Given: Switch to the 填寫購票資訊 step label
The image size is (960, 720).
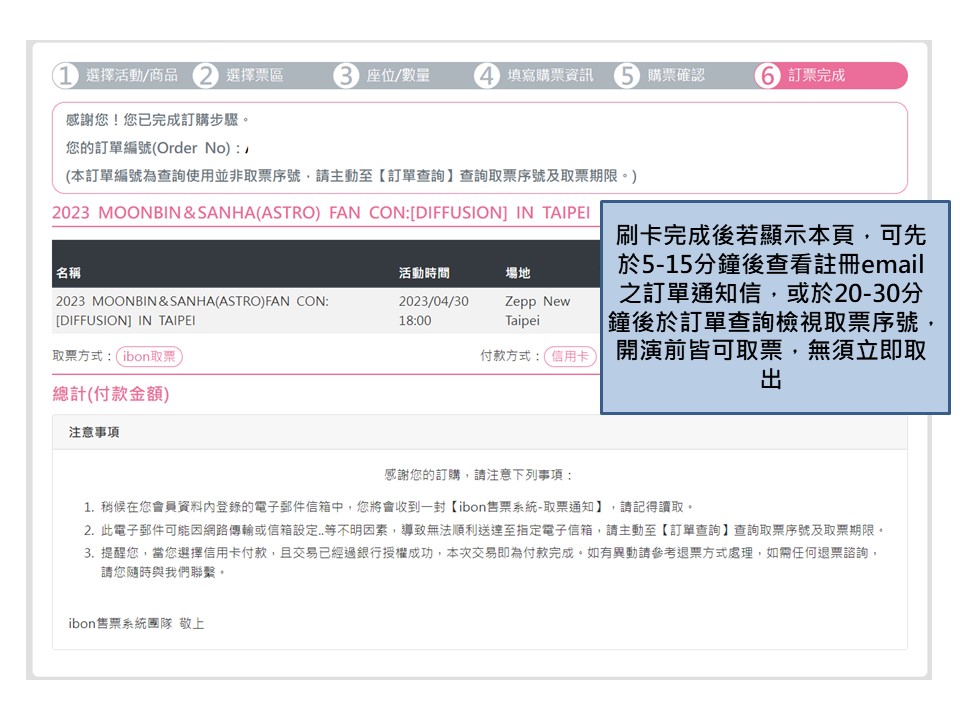Looking at the screenshot, I should (x=550, y=76).
